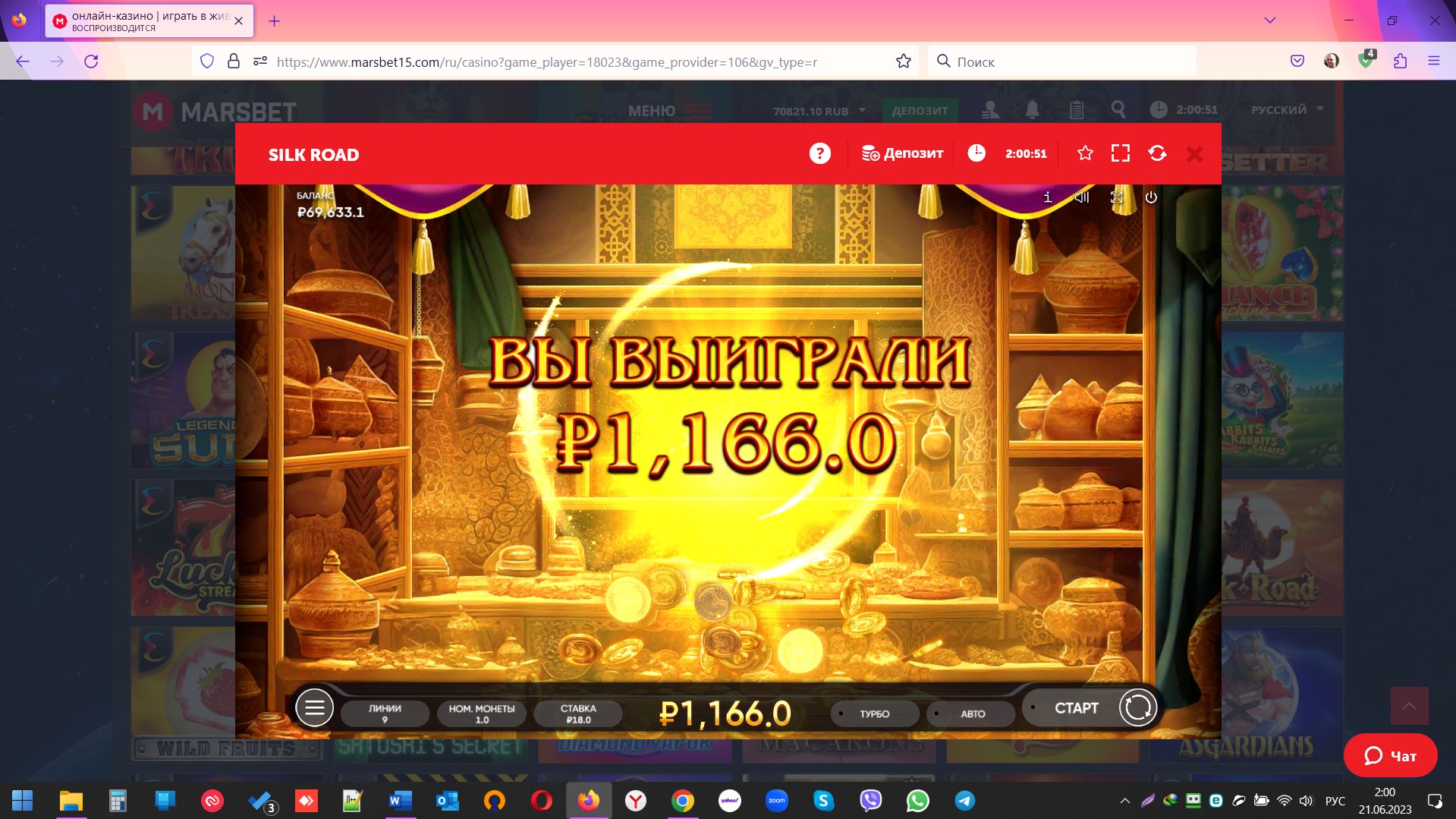Enable ТУРБО mode

[x=875, y=713]
